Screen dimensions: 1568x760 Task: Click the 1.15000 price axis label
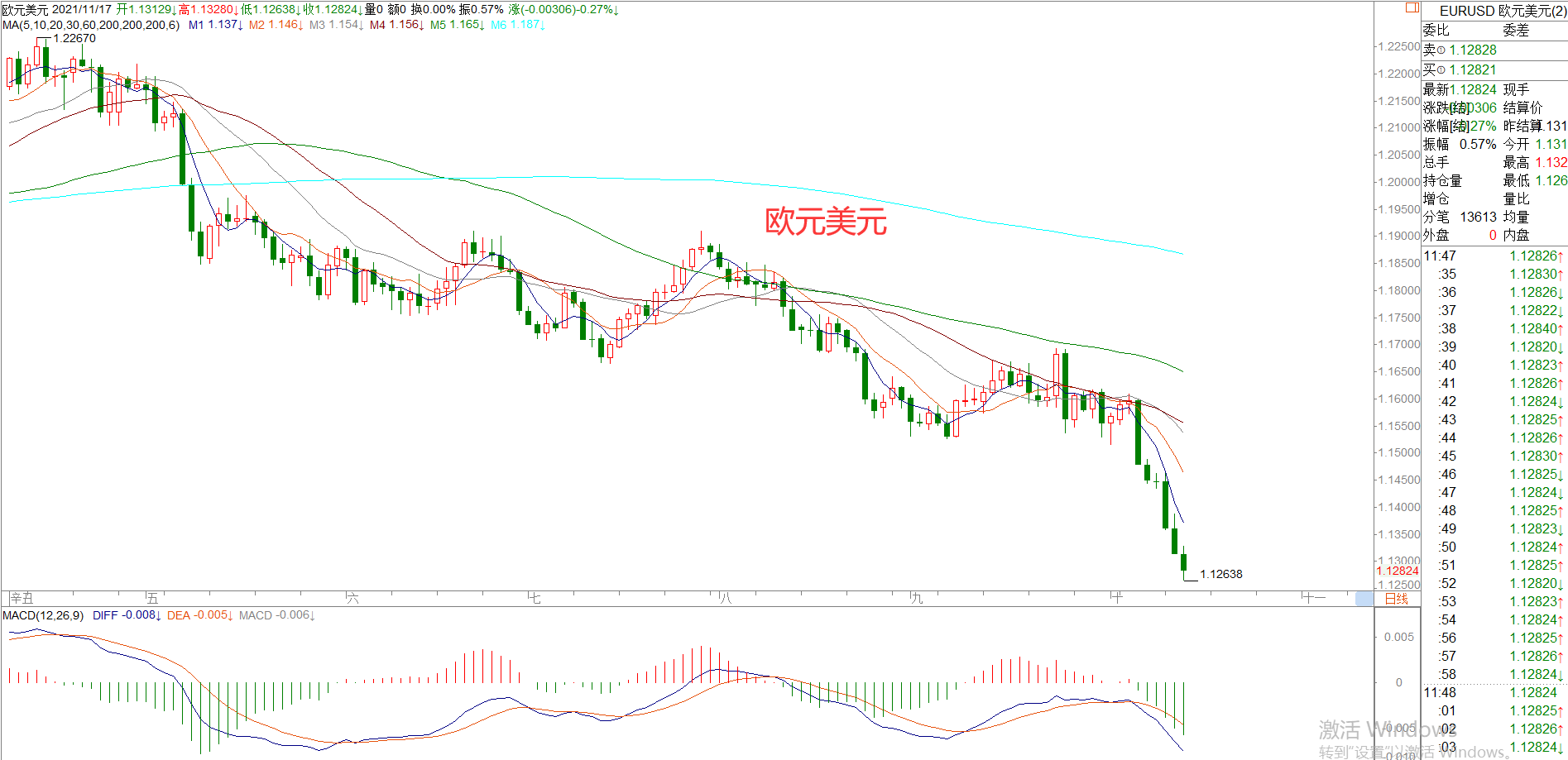pyautogui.click(x=1398, y=452)
